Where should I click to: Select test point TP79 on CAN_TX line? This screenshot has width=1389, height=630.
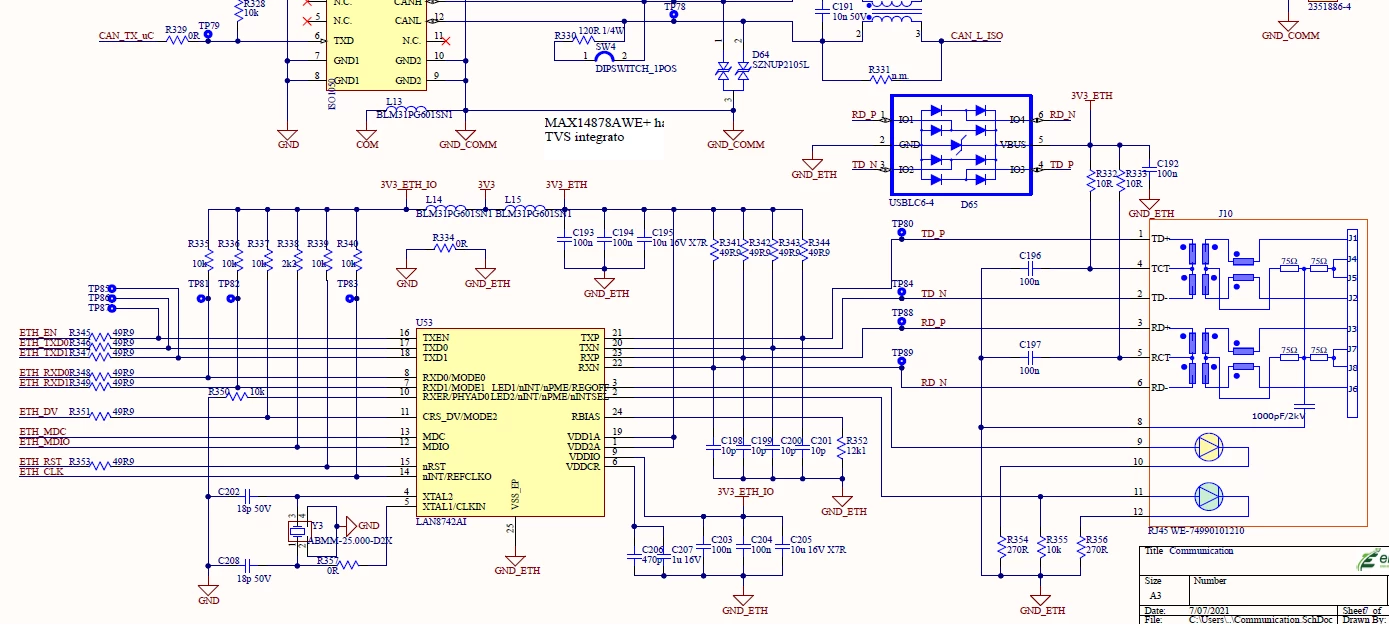pyautogui.click(x=208, y=35)
